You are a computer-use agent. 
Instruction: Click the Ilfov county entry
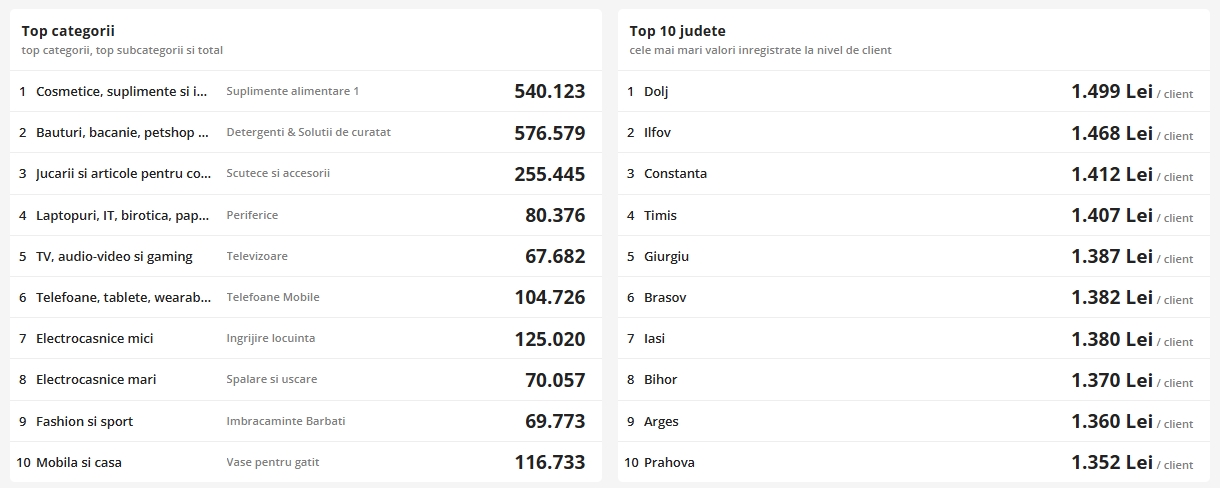657,132
